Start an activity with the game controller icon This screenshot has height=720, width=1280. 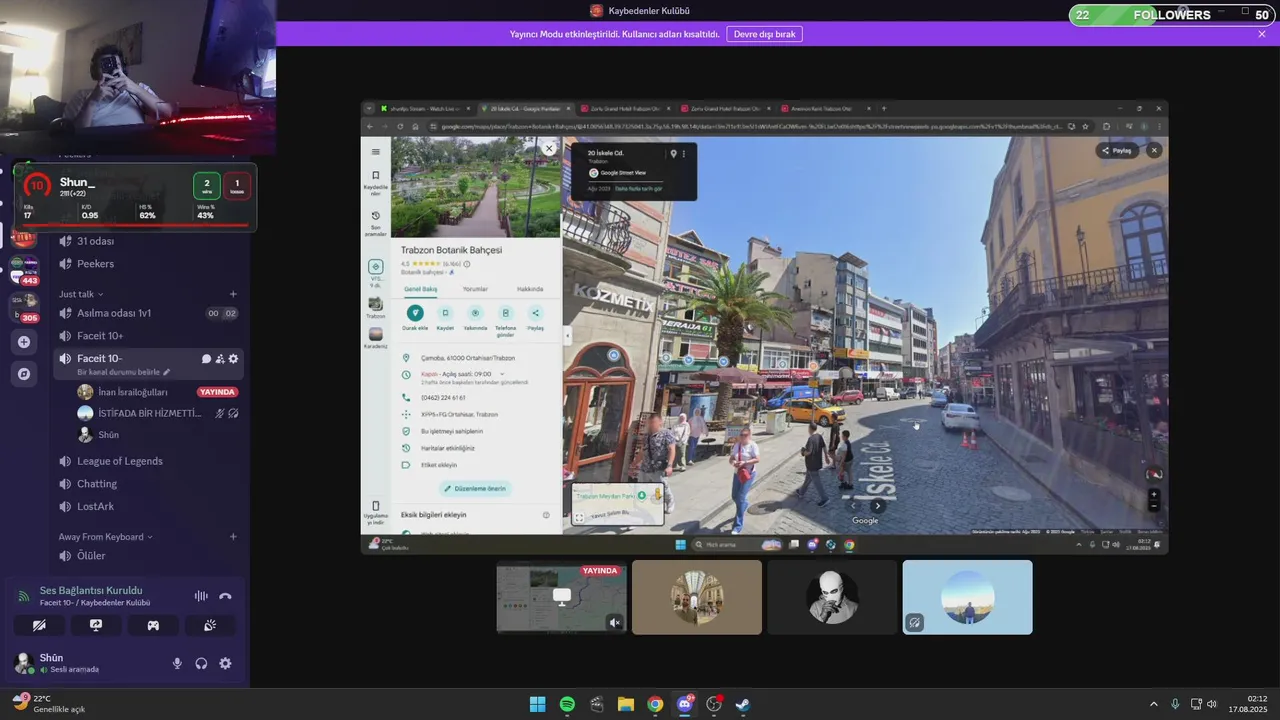(153, 625)
